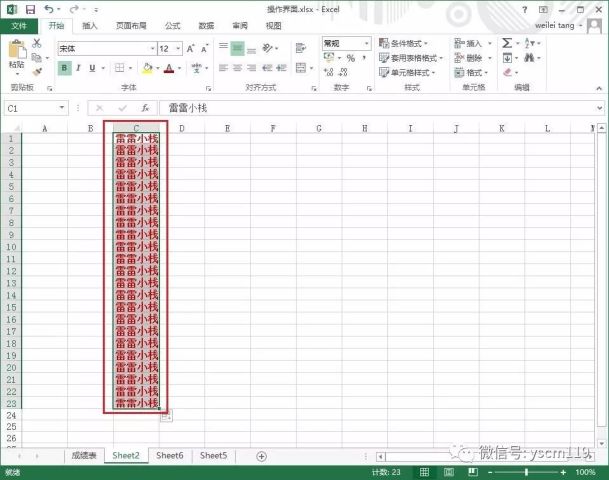Screen dimensions: 609x480
Task: Open the font name dropdown
Action: click(153, 49)
